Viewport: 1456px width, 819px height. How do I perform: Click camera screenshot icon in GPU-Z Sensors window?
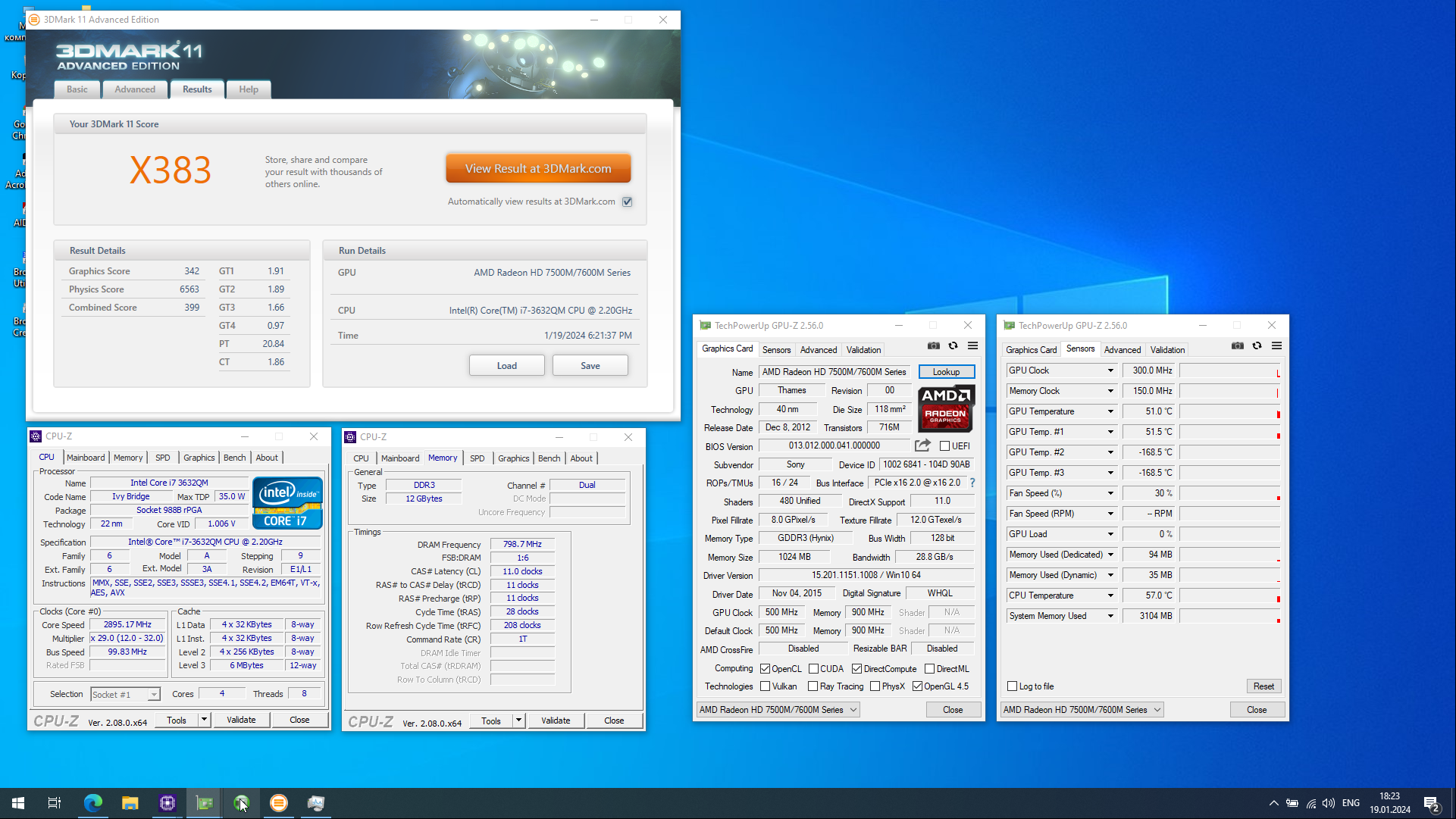click(1238, 345)
